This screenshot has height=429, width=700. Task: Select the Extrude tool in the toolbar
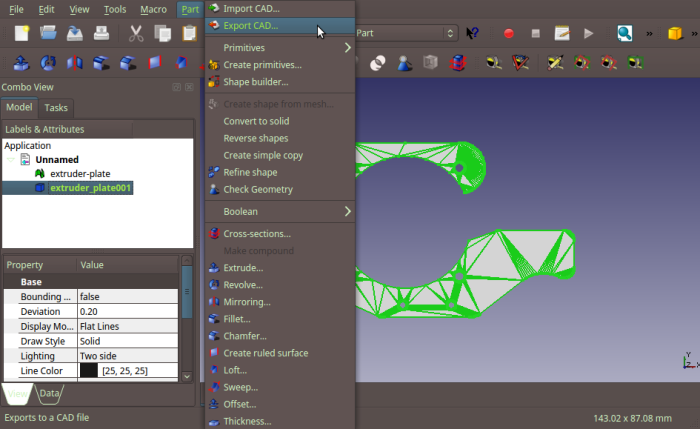(x=21, y=63)
